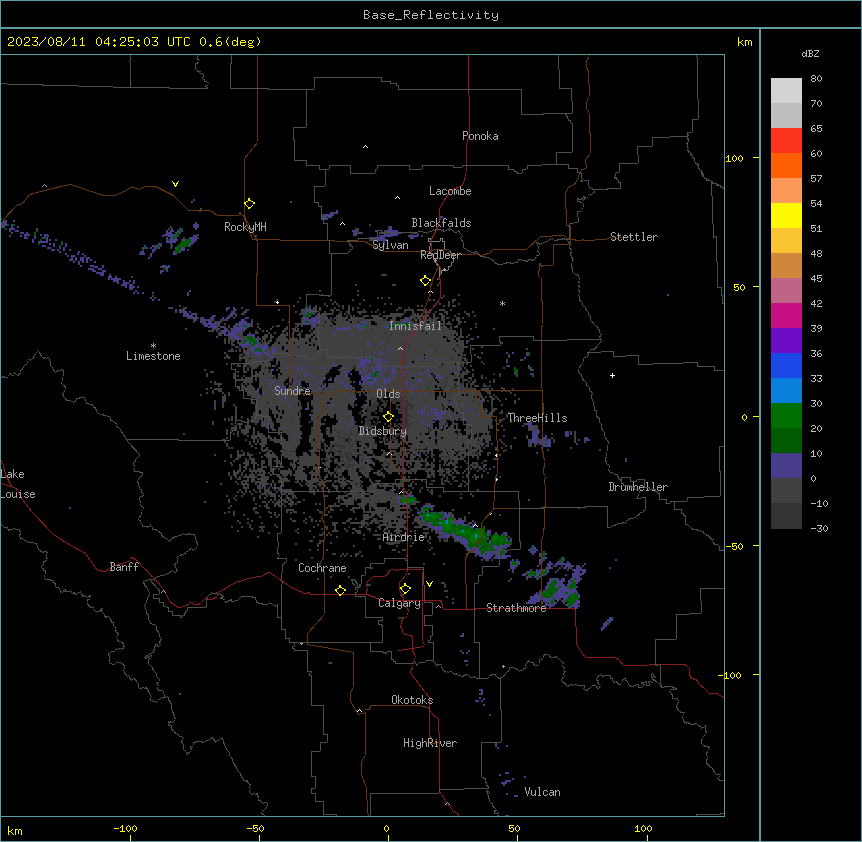Viewport: 862px width, 842px height.
Task: Pick the slate-blue 0-10 dBZ legend swatch
Action: click(786, 466)
